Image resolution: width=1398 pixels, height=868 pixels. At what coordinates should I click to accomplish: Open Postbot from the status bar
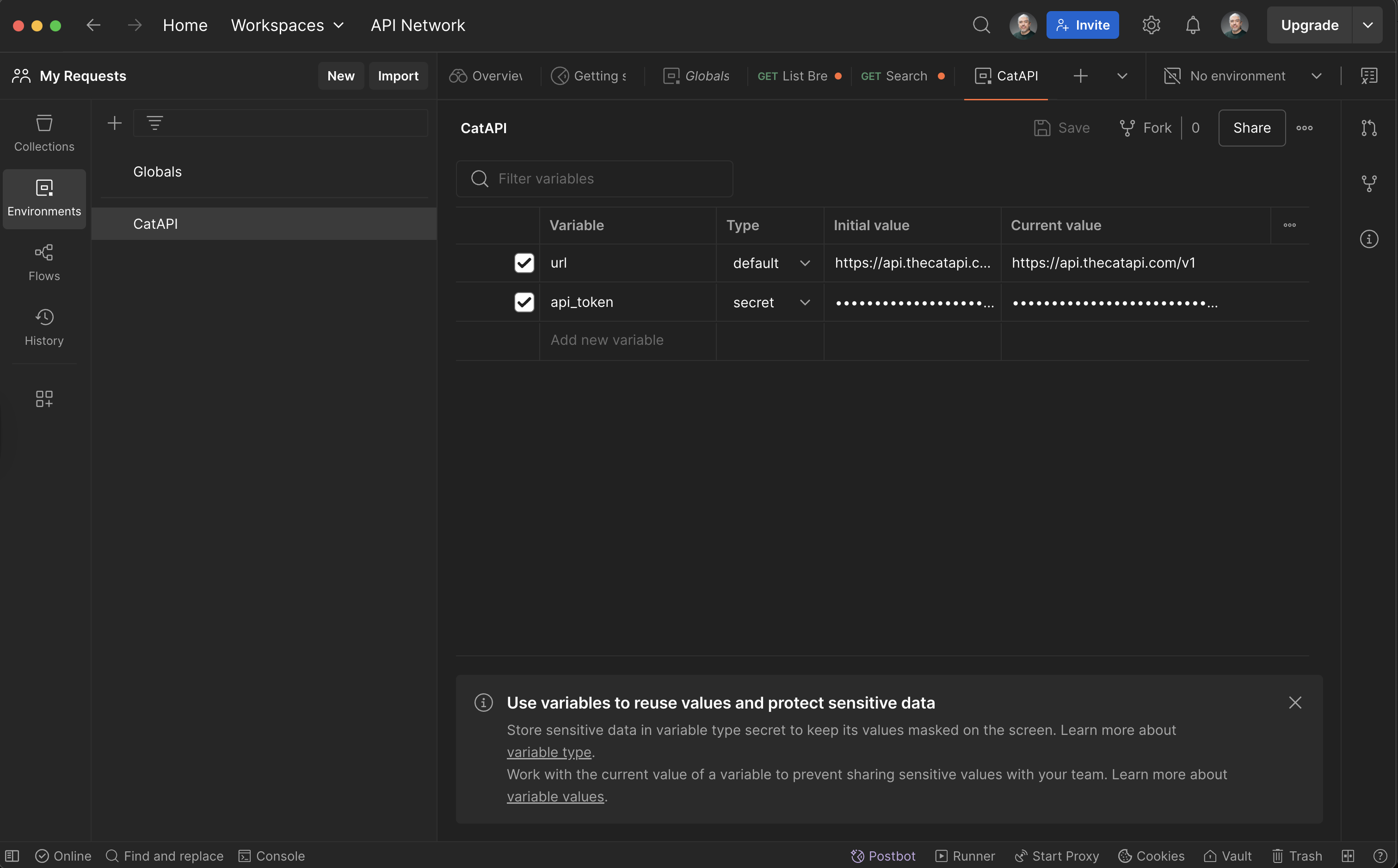883,856
